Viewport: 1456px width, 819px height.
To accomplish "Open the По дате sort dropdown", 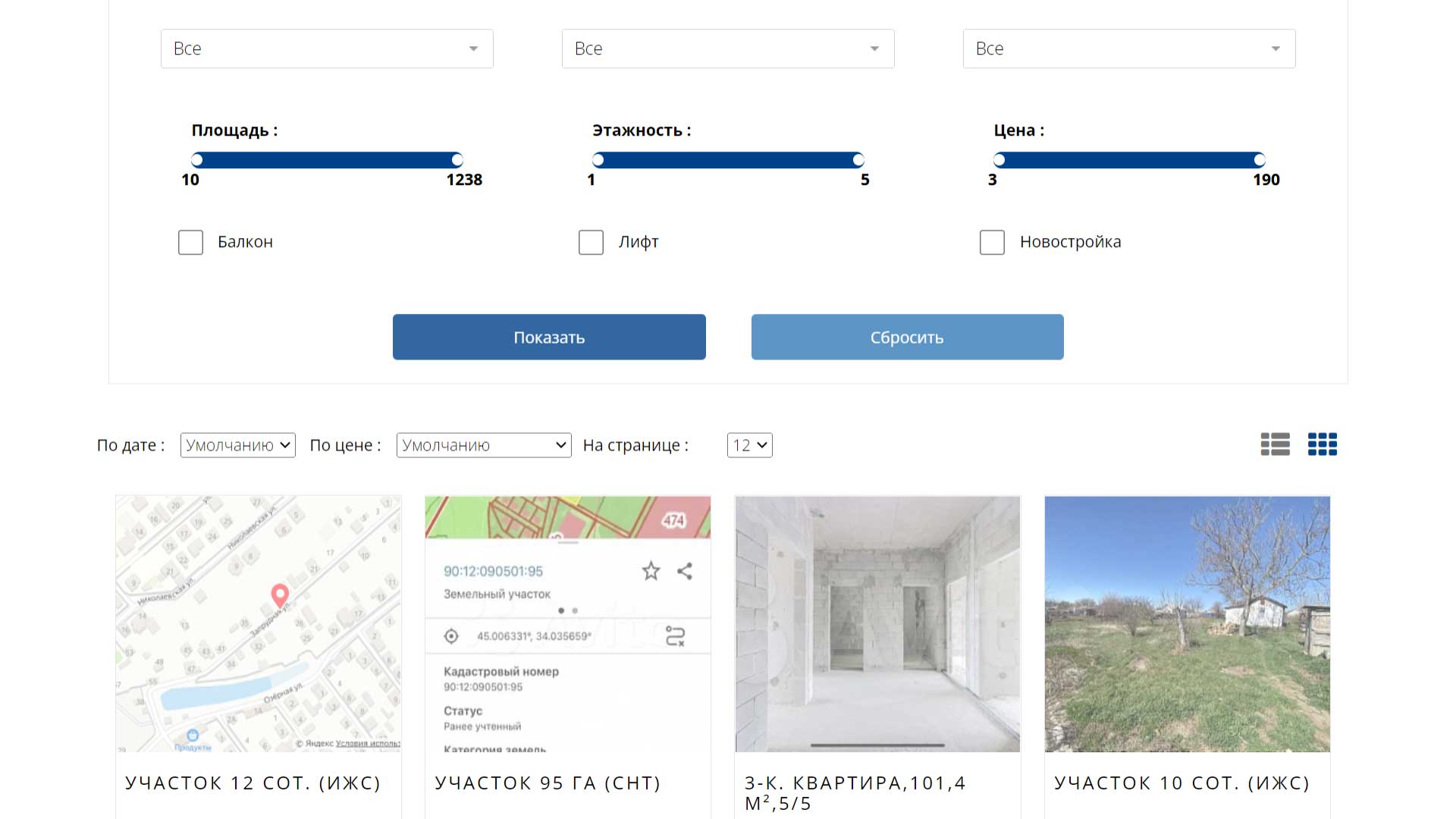I will click(x=237, y=445).
